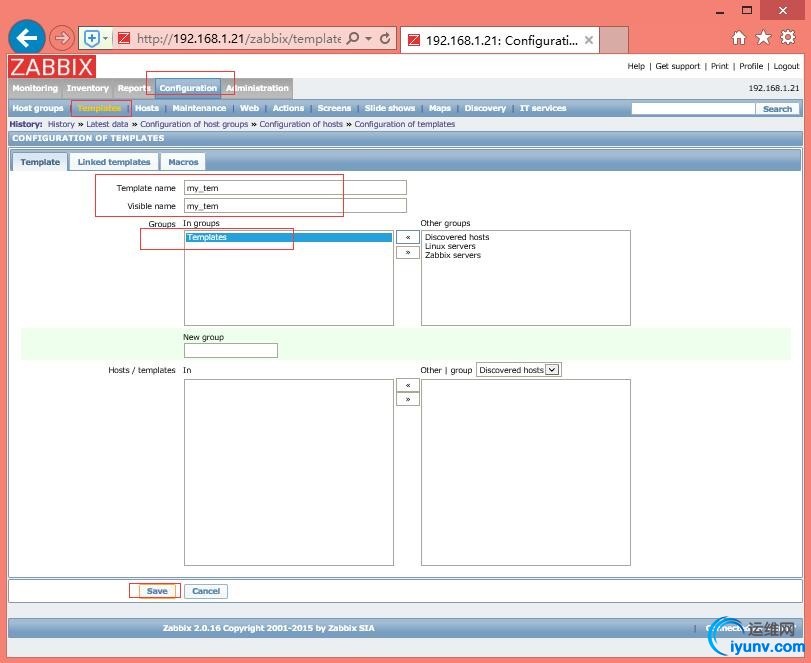Open Configuration of host groups history link
Image resolution: width=811 pixels, height=663 pixels.
point(194,124)
